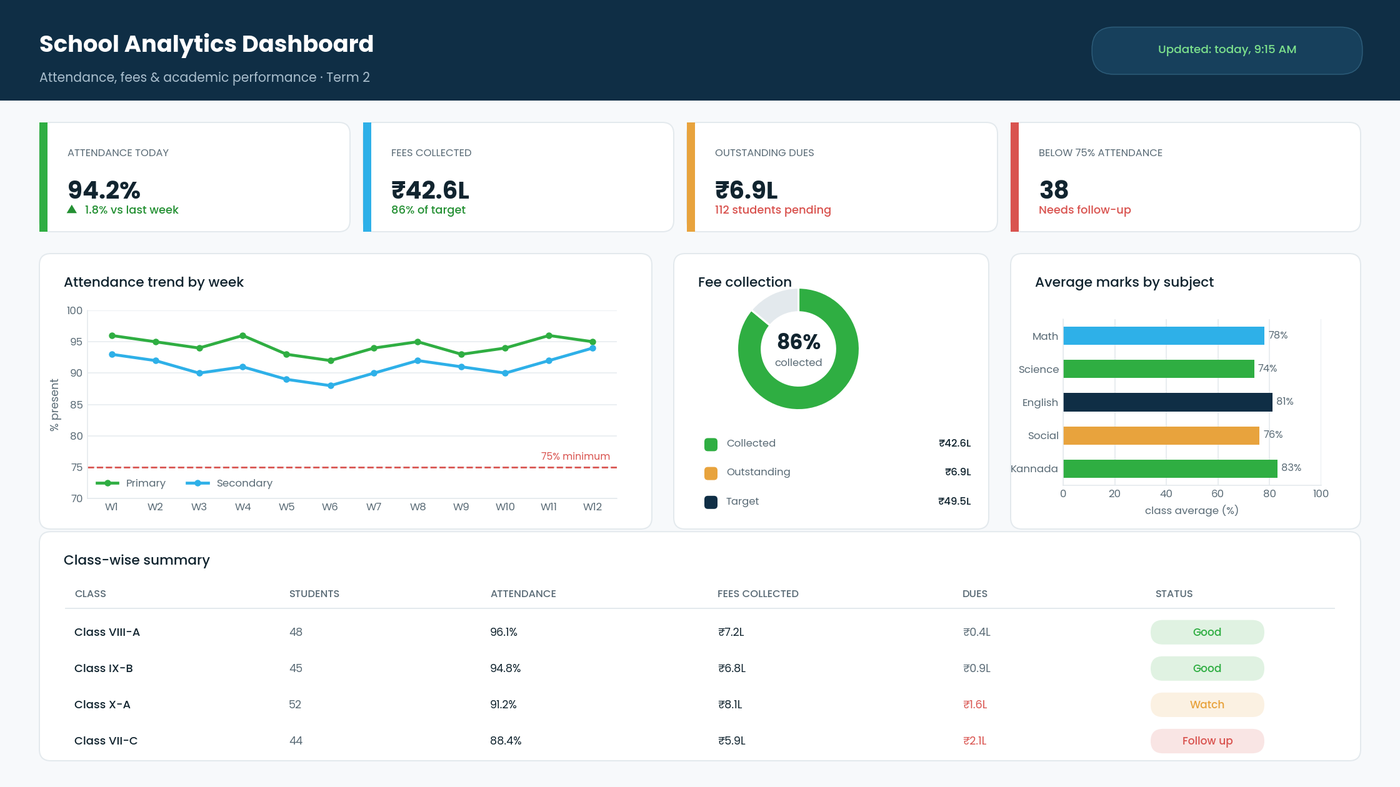The width and height of the screenshot is (1400, 787).
Task: Click the 'Needs follow-up' text
Action: [x=1085, y=210]
